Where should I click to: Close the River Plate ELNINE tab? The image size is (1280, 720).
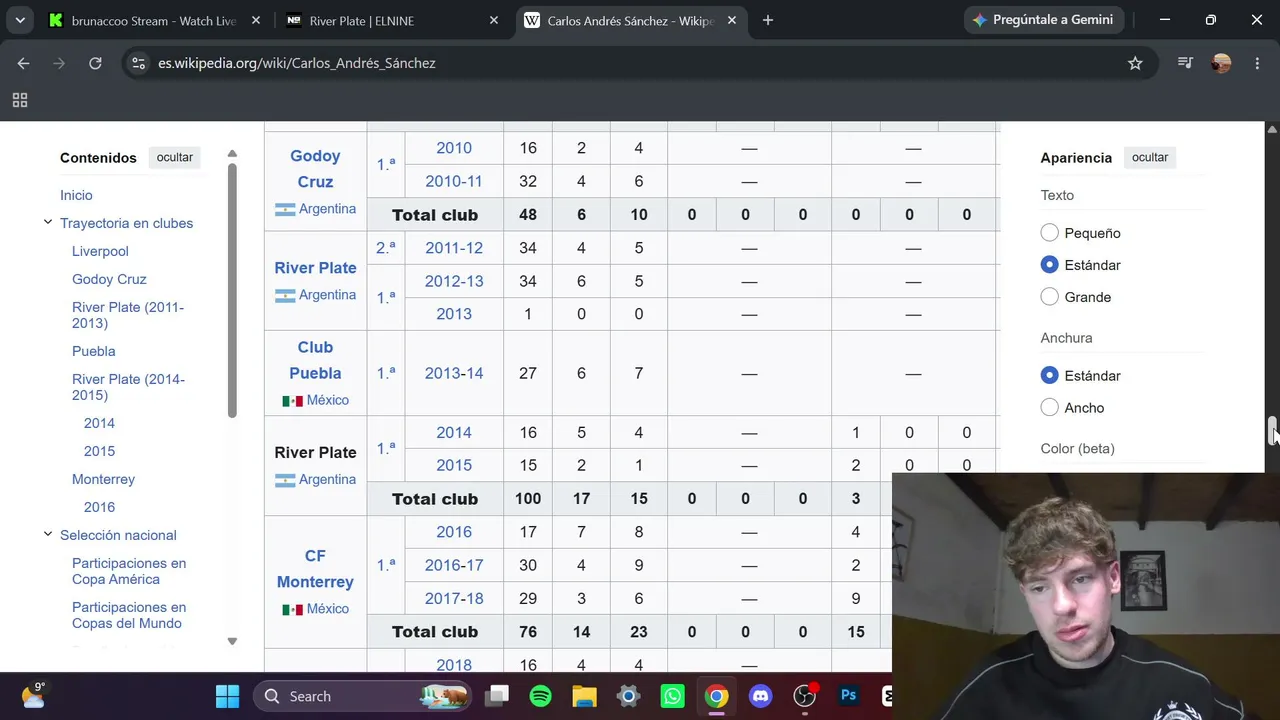pos(494,20)
